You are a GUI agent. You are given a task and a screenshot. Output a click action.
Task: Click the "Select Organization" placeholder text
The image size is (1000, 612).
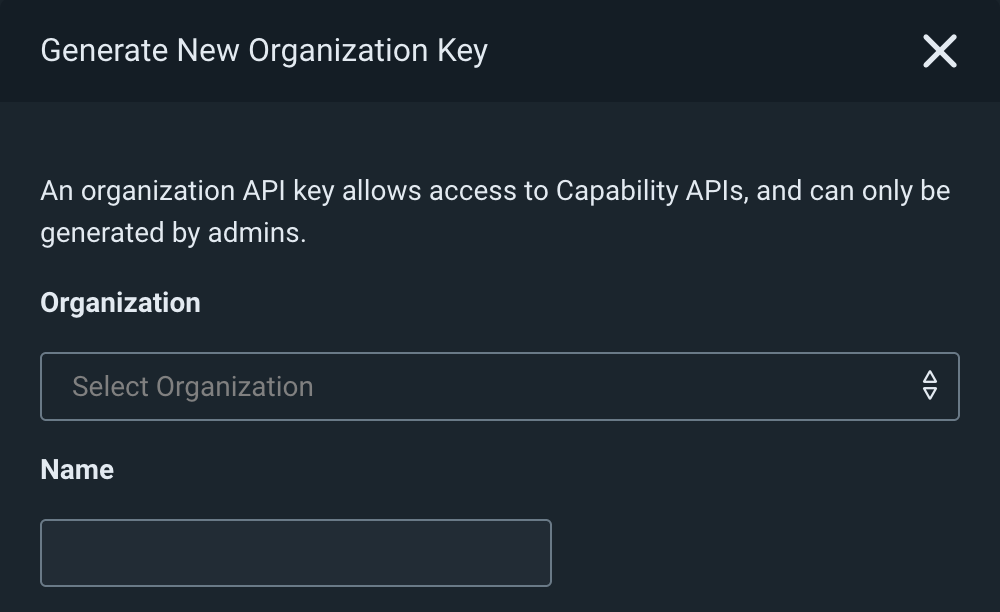(x=193, y=387)
